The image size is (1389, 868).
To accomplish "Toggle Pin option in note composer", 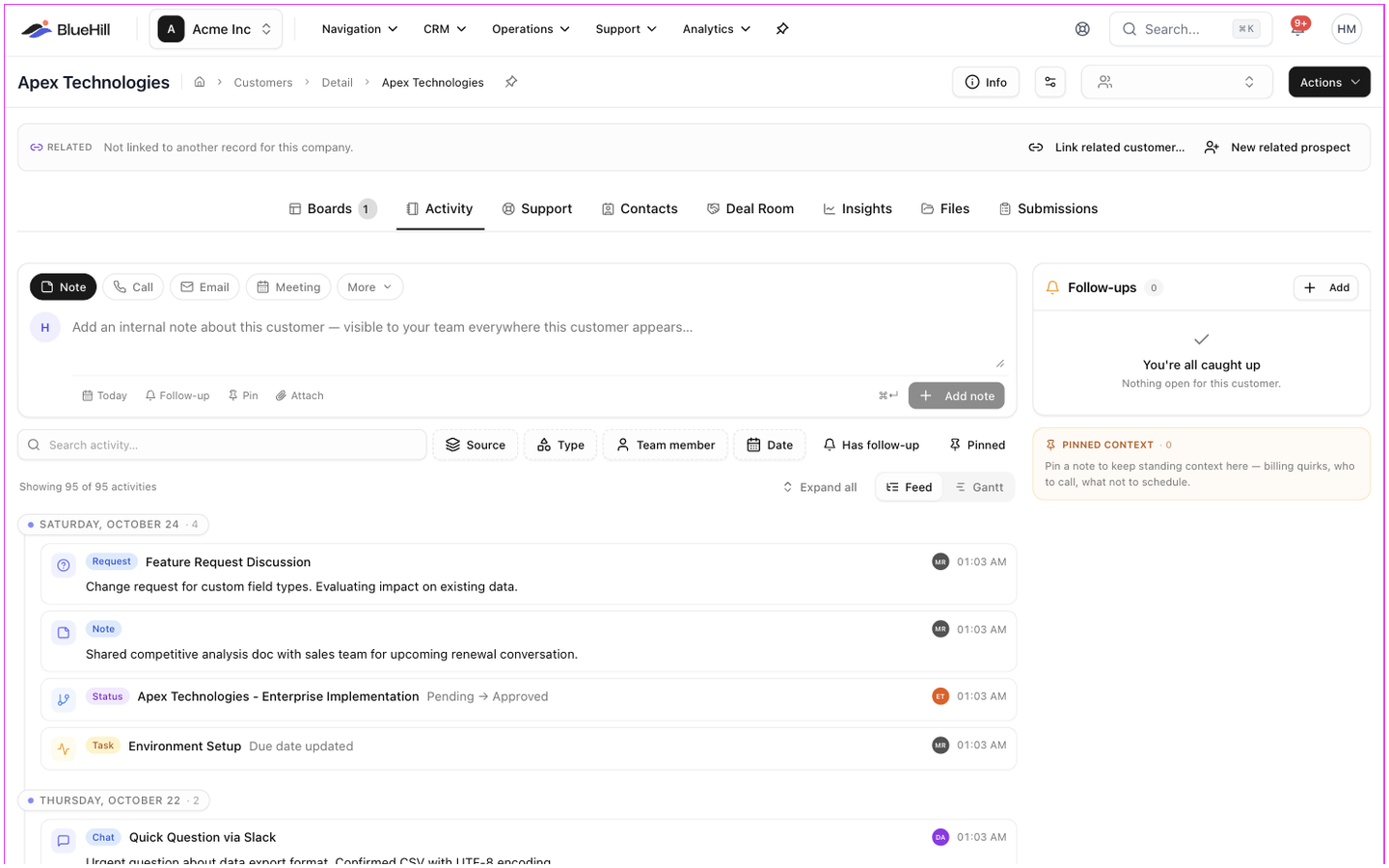I will coord(243,395).
